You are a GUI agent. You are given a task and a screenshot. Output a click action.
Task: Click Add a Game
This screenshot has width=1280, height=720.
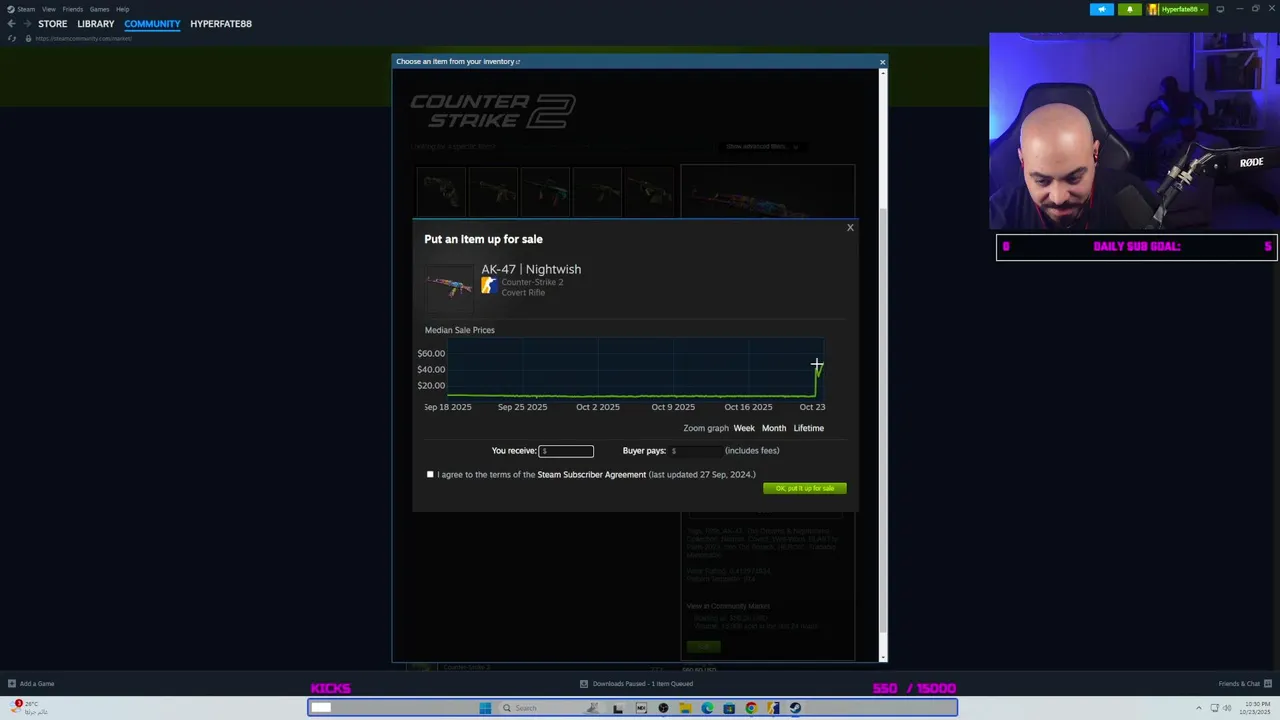tap(31, 684)
